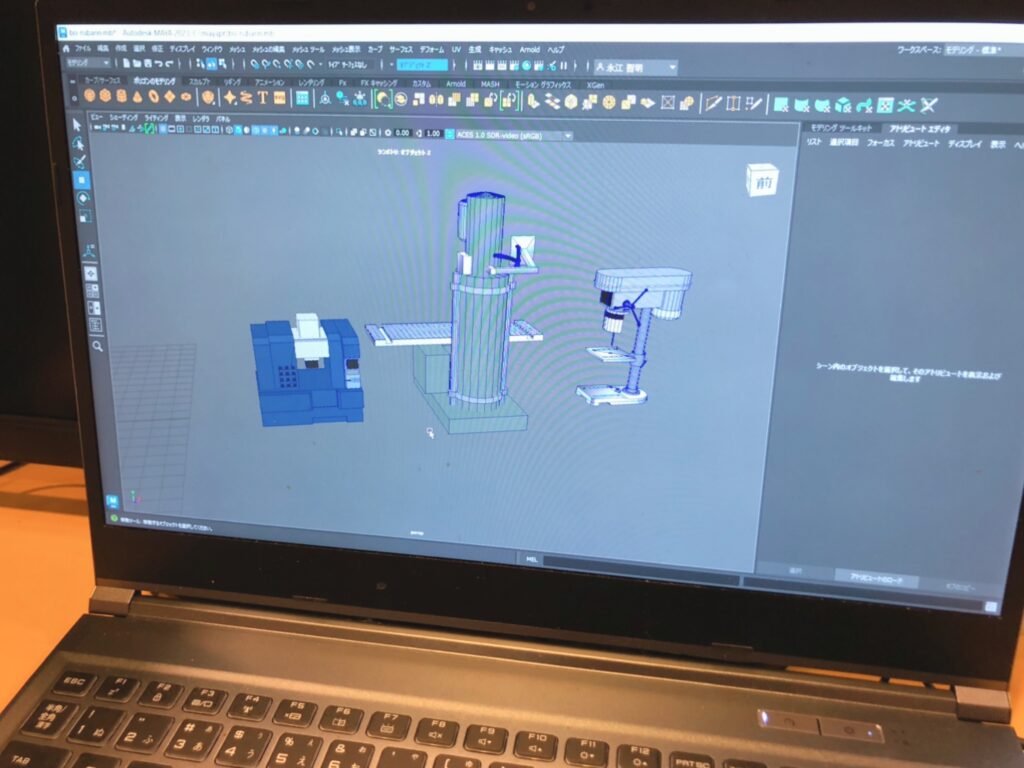Switch to the スカルプト shelf tab
Viewport: 1024px width, 768px height.
click(199, 82)
